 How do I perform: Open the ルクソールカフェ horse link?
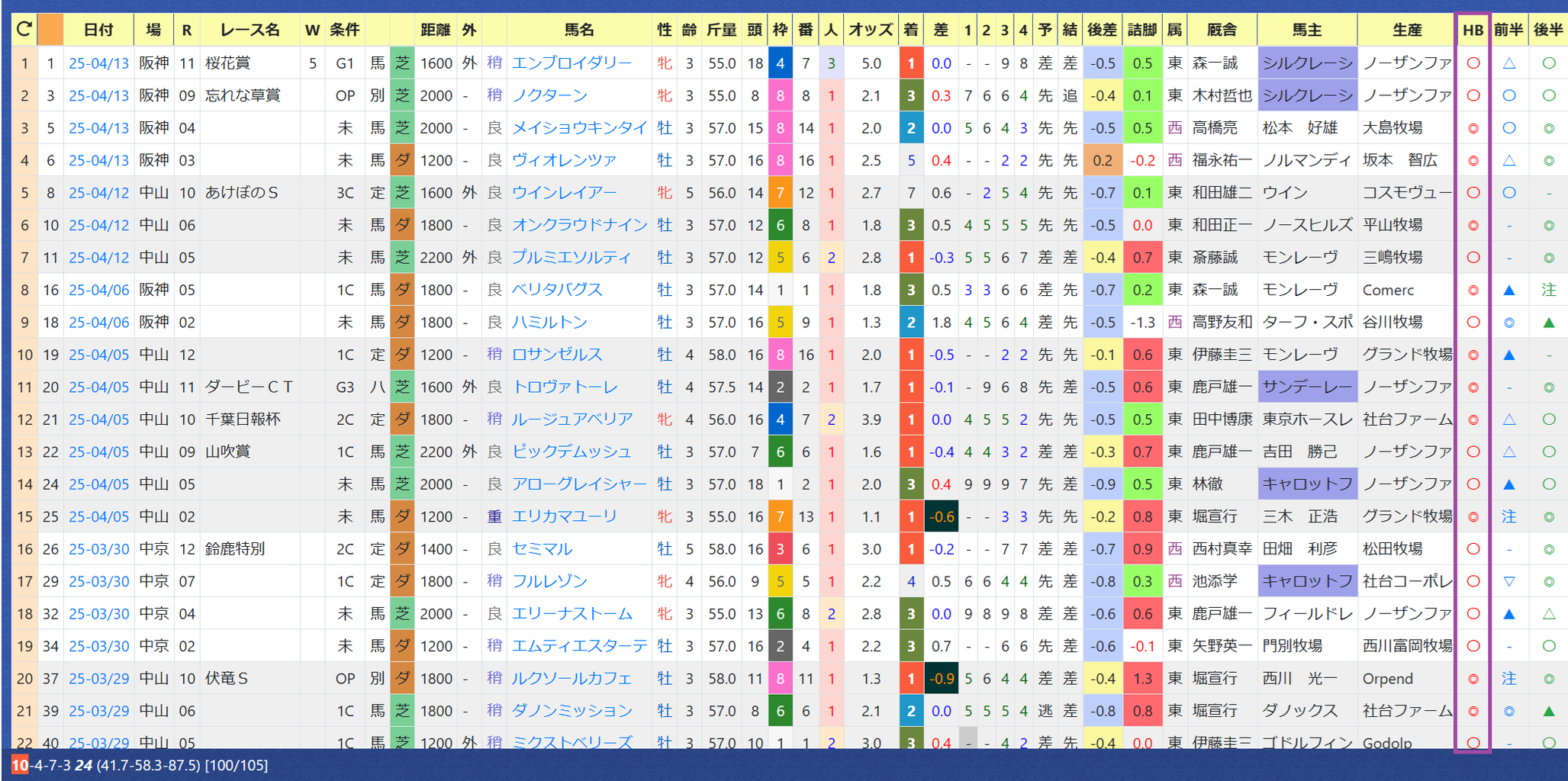(x=571, y=679)
